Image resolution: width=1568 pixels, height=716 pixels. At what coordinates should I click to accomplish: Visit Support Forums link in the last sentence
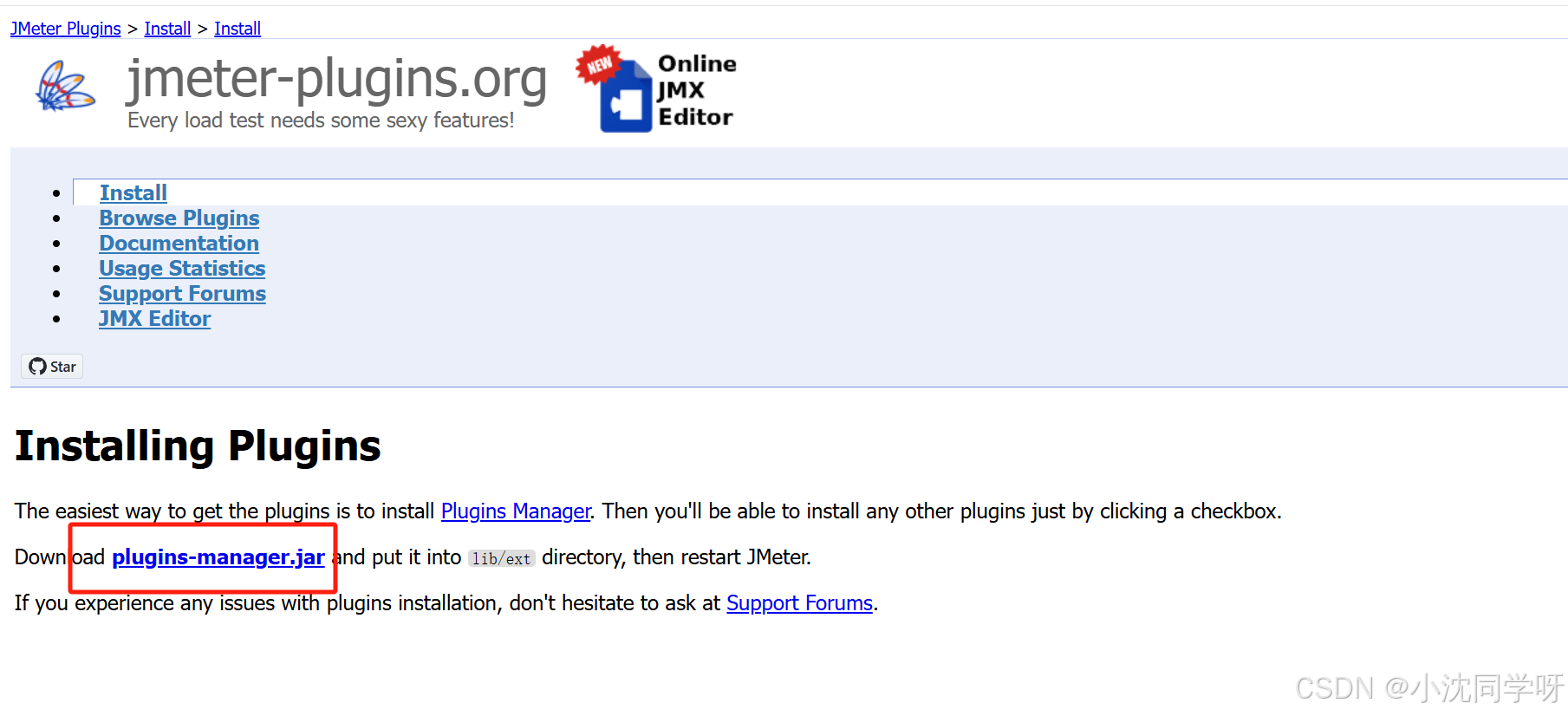coord(800,603)
